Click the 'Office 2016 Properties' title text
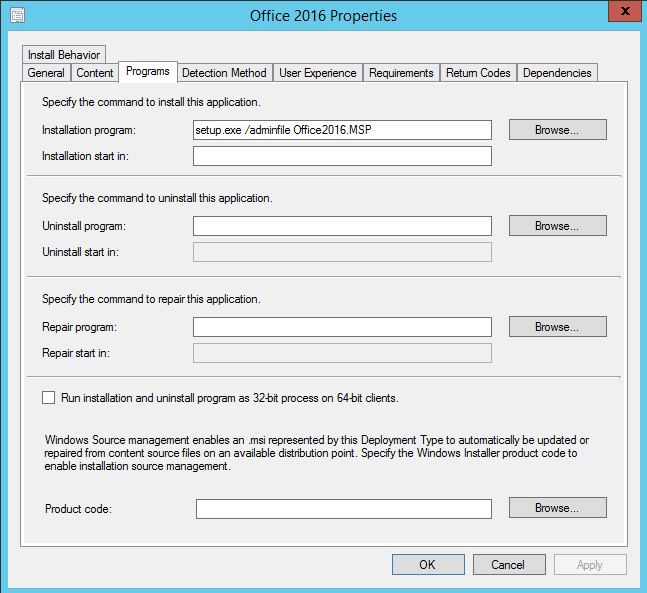Image resolution: width=647 pixels, height=593 pixels. pos(323,16)
